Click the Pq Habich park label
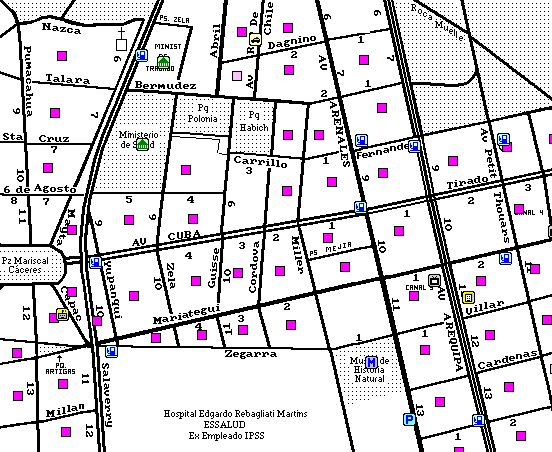This screenshot has height=452, width=552. (254, 121)
